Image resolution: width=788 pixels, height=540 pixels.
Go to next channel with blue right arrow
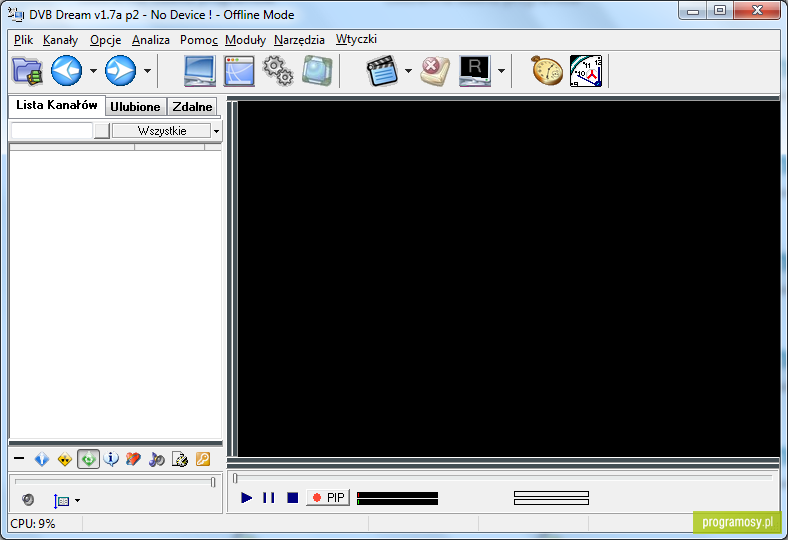coord(121,71)
